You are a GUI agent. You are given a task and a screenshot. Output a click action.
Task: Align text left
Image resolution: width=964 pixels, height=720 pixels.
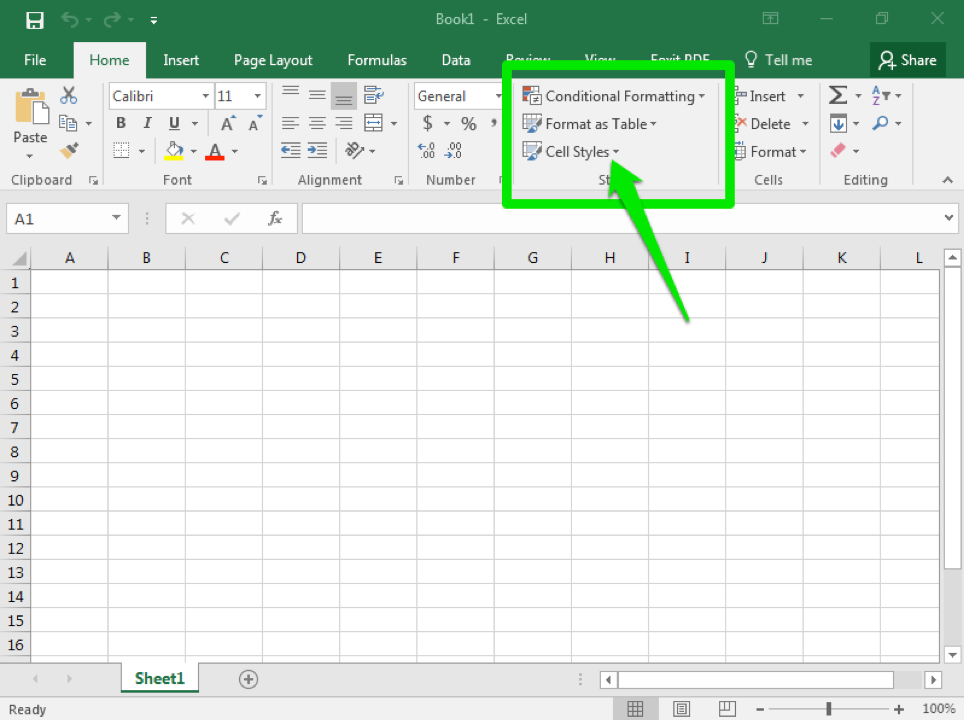pyautogui.click(x=290, y=123)
